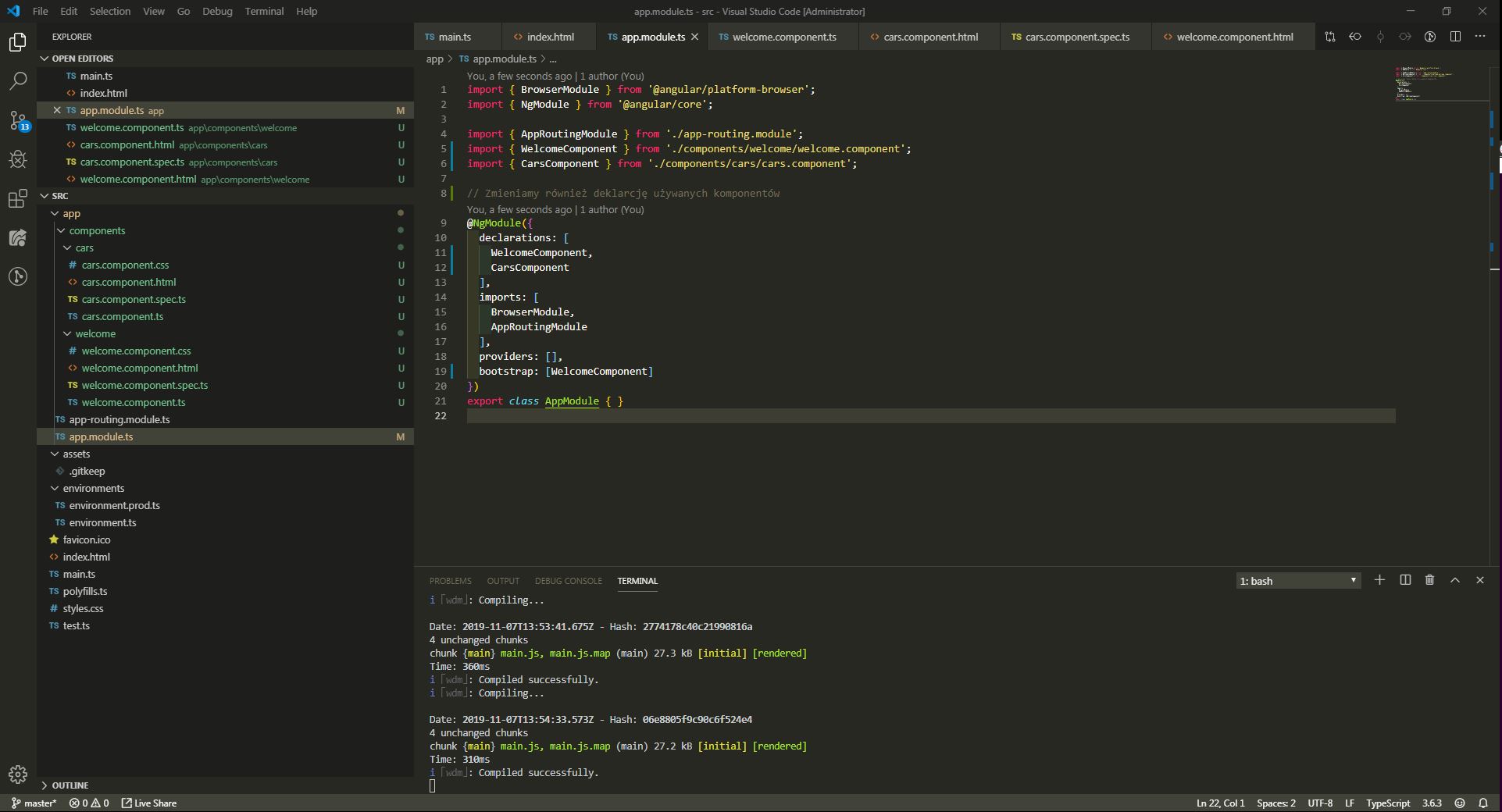
Task: Collapse the SRC folder section
Action: click(x=225, y=196)
